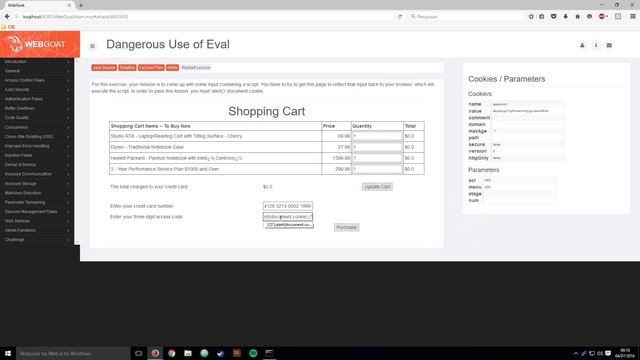
Task: Click the Lesson Plan button
Action: click(151, 68)
